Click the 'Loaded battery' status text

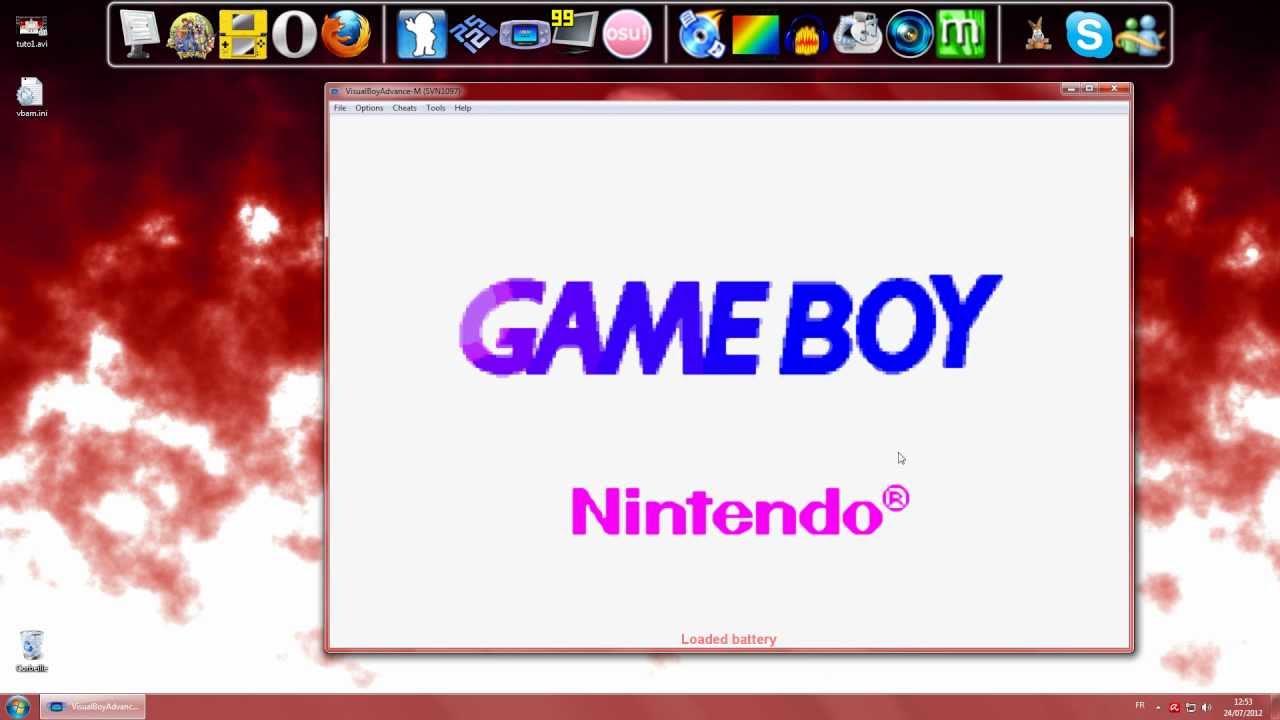pos(729,639)
